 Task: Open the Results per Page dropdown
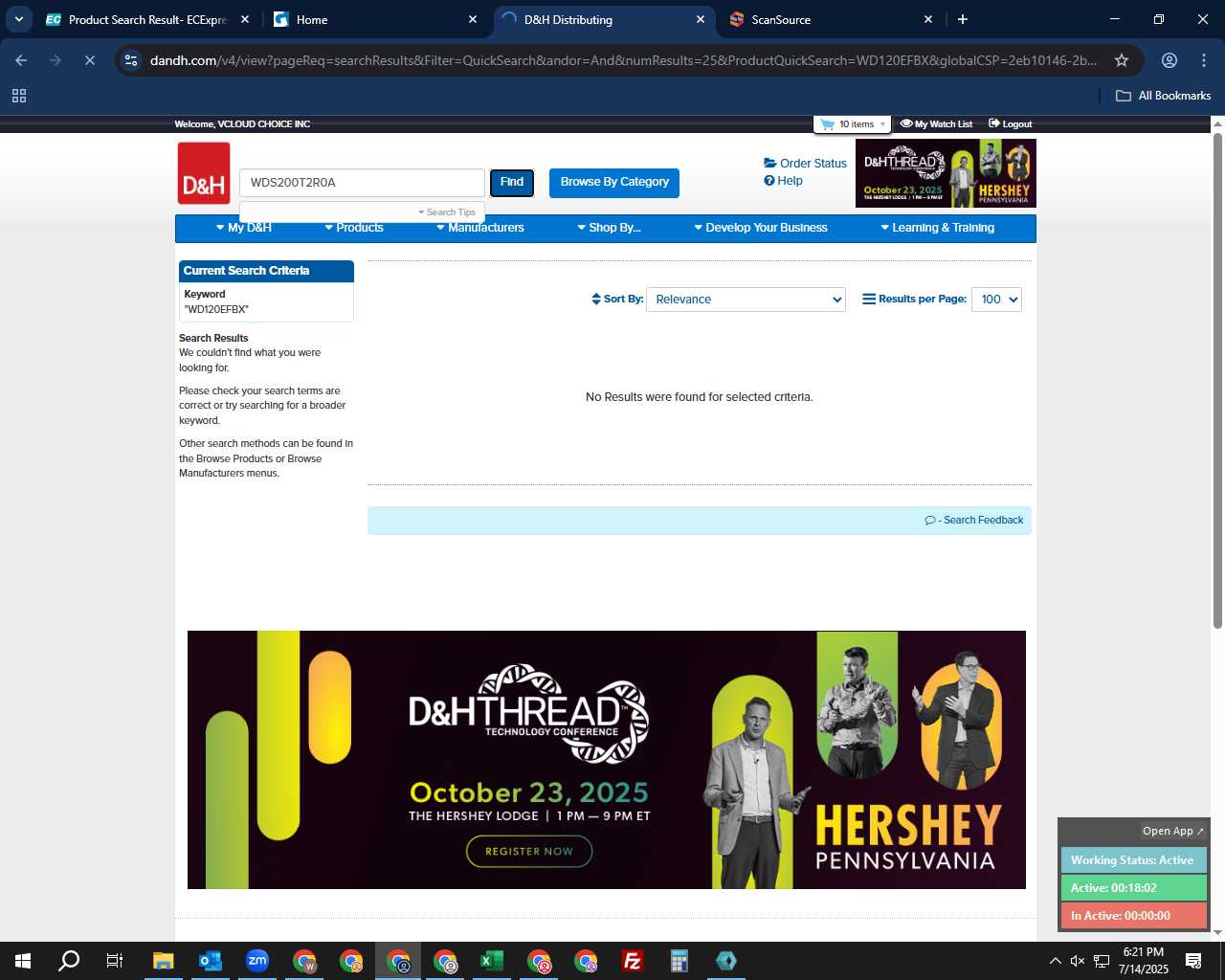click(x=996, y=300)
